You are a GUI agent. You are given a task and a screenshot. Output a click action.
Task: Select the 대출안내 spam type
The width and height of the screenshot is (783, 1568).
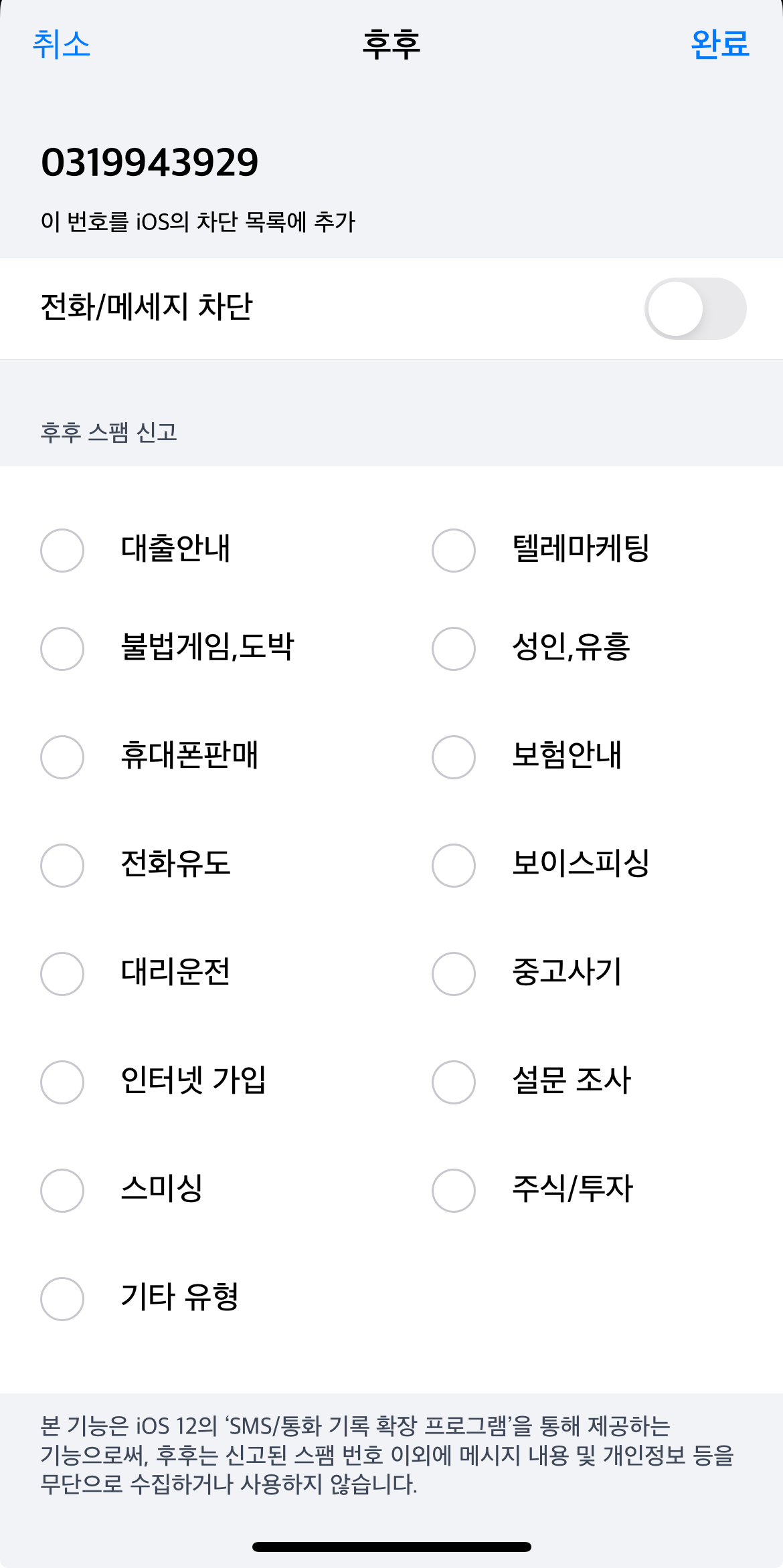[x=62, y=551]
